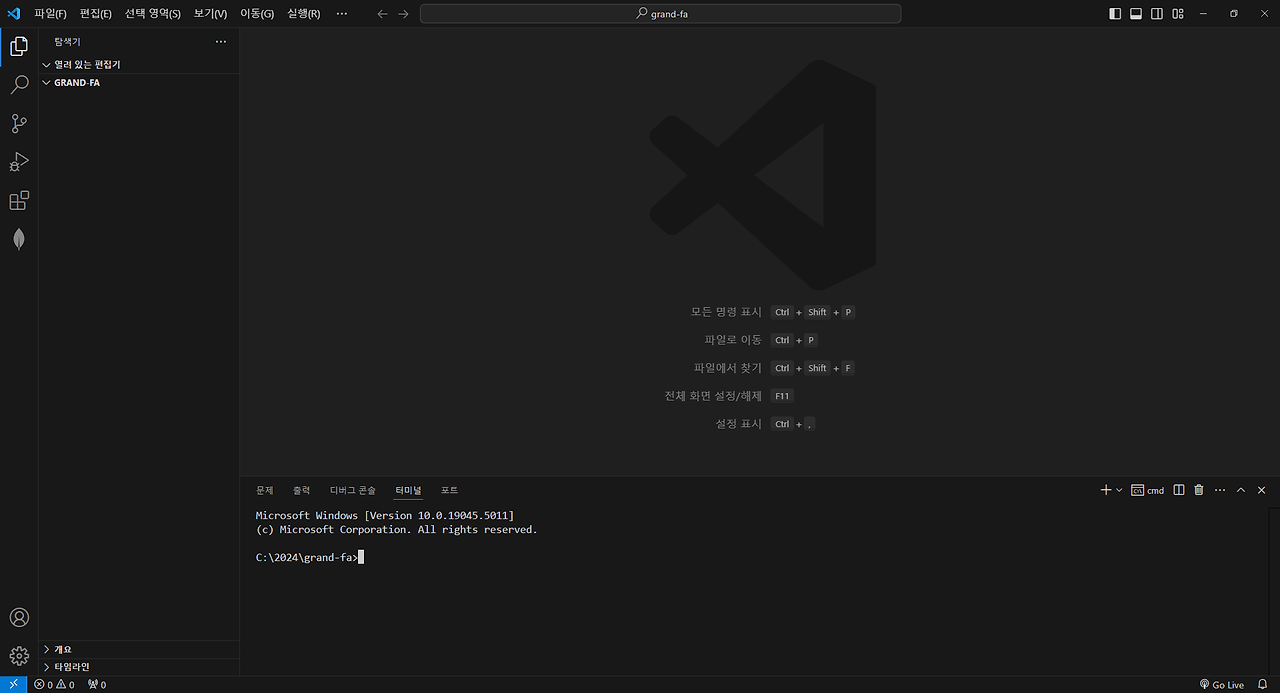Create a new terminal with plus icon

(1106, 490)
